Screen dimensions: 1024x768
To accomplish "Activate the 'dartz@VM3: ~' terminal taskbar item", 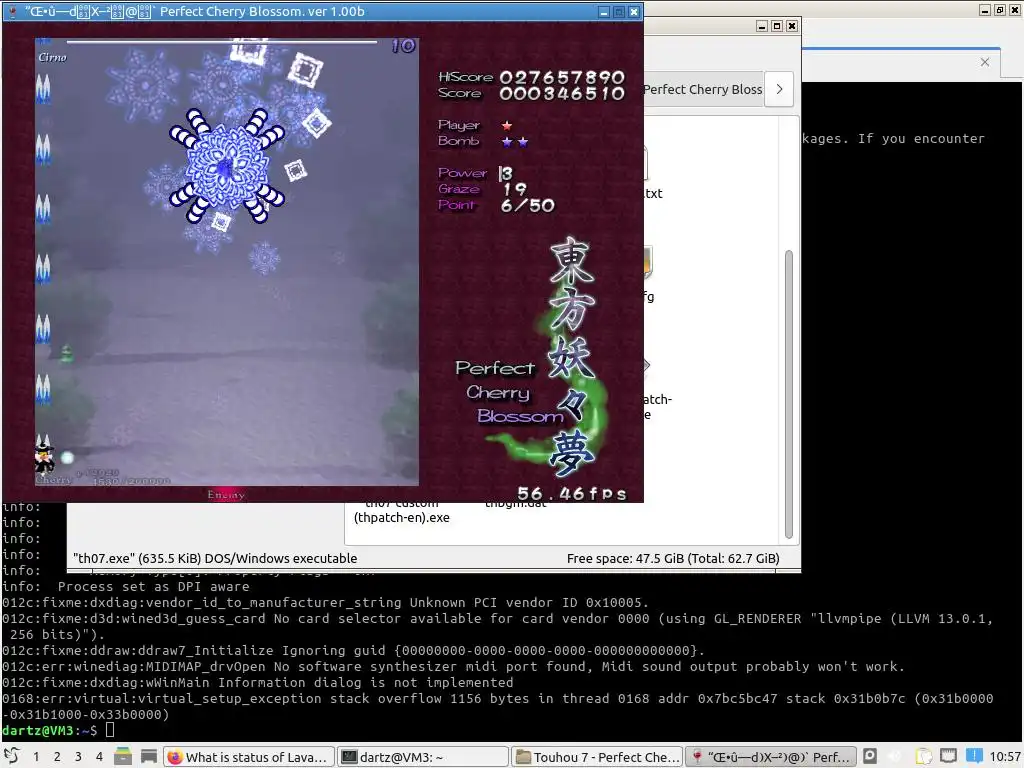I will (424, 756).
